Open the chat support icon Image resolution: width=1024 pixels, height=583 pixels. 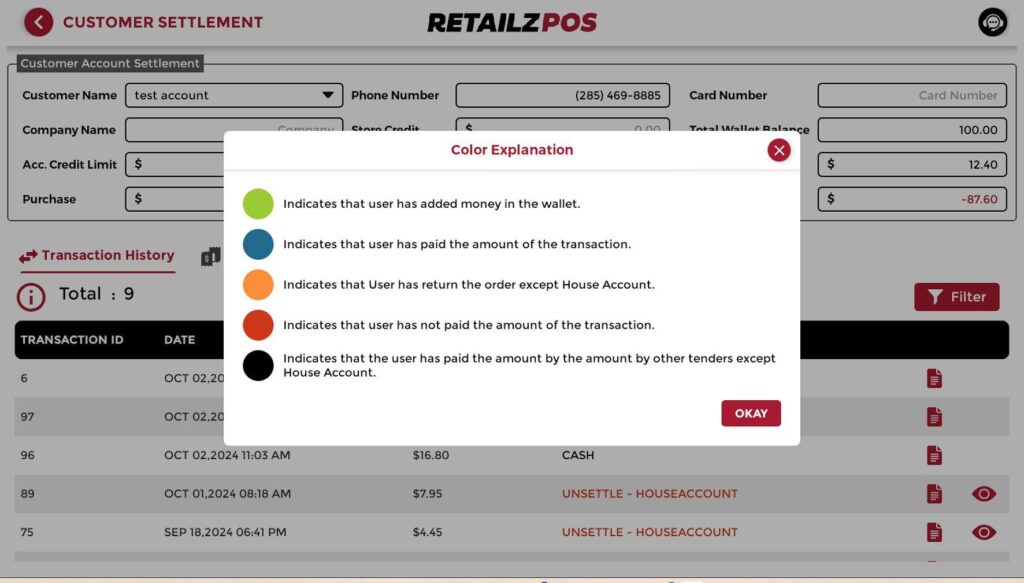click(992, 22)
